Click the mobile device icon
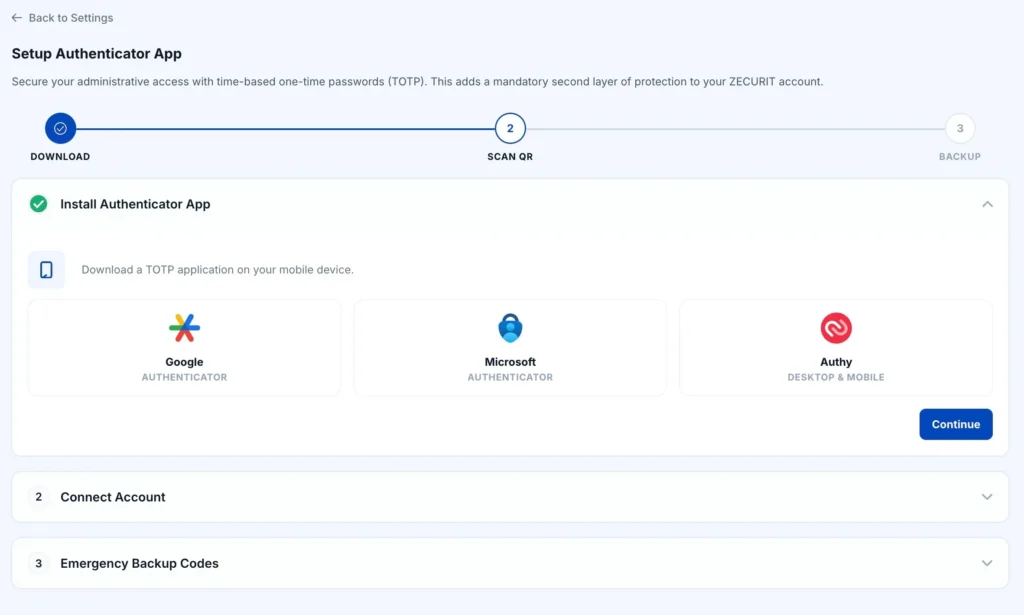This screenshot has height=615, width=1024. [46, 270]
